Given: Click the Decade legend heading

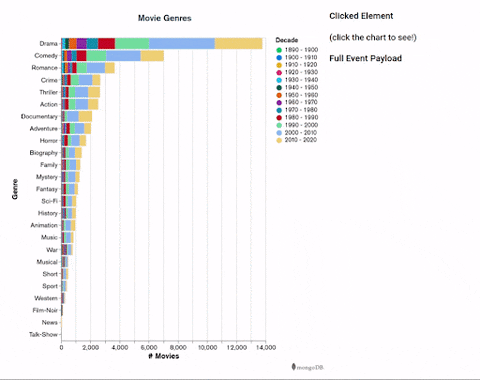Looking at the screenshot, I should (287, 40).
